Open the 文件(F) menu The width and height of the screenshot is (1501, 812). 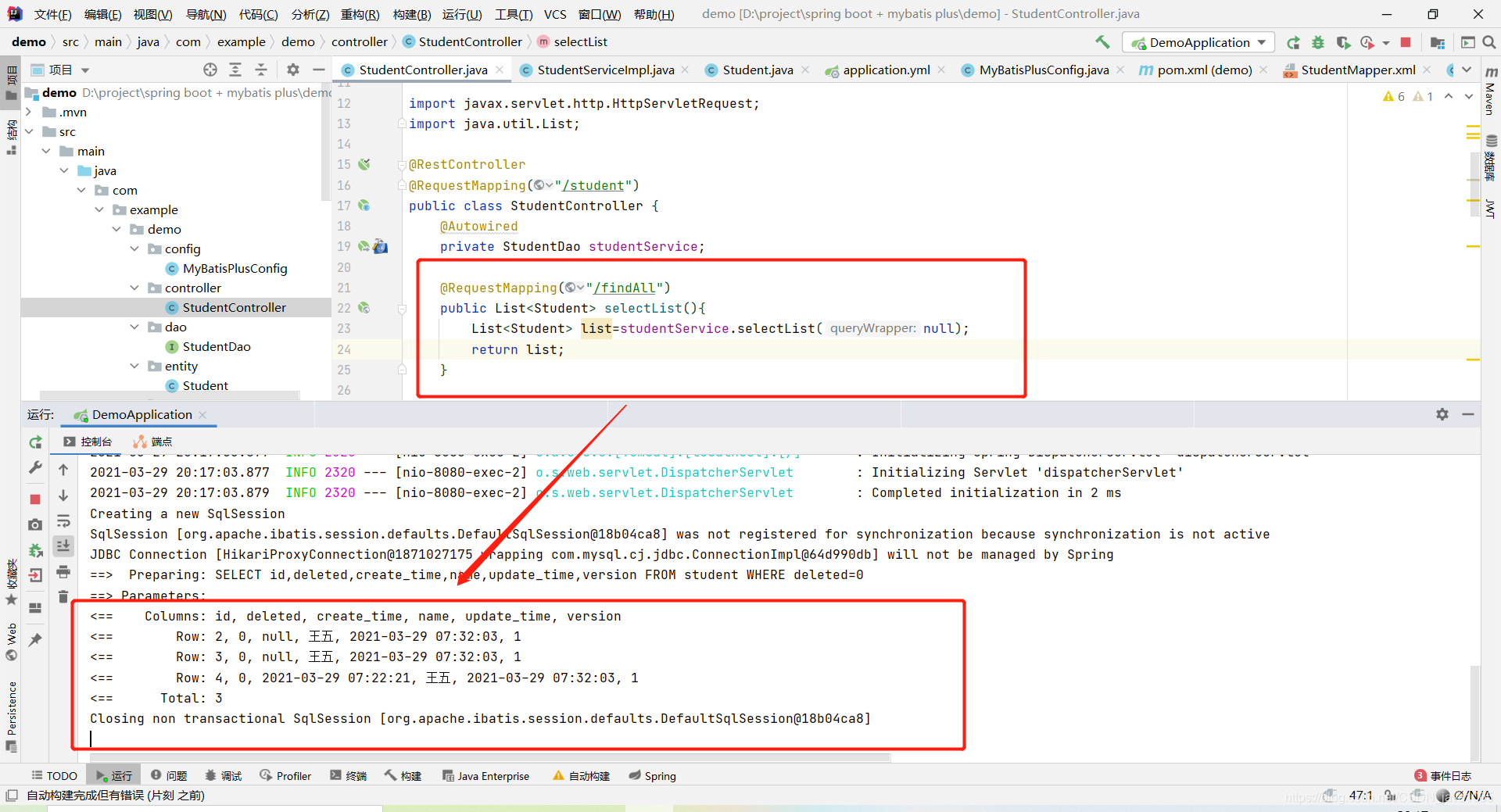click(x=52, y=14)
